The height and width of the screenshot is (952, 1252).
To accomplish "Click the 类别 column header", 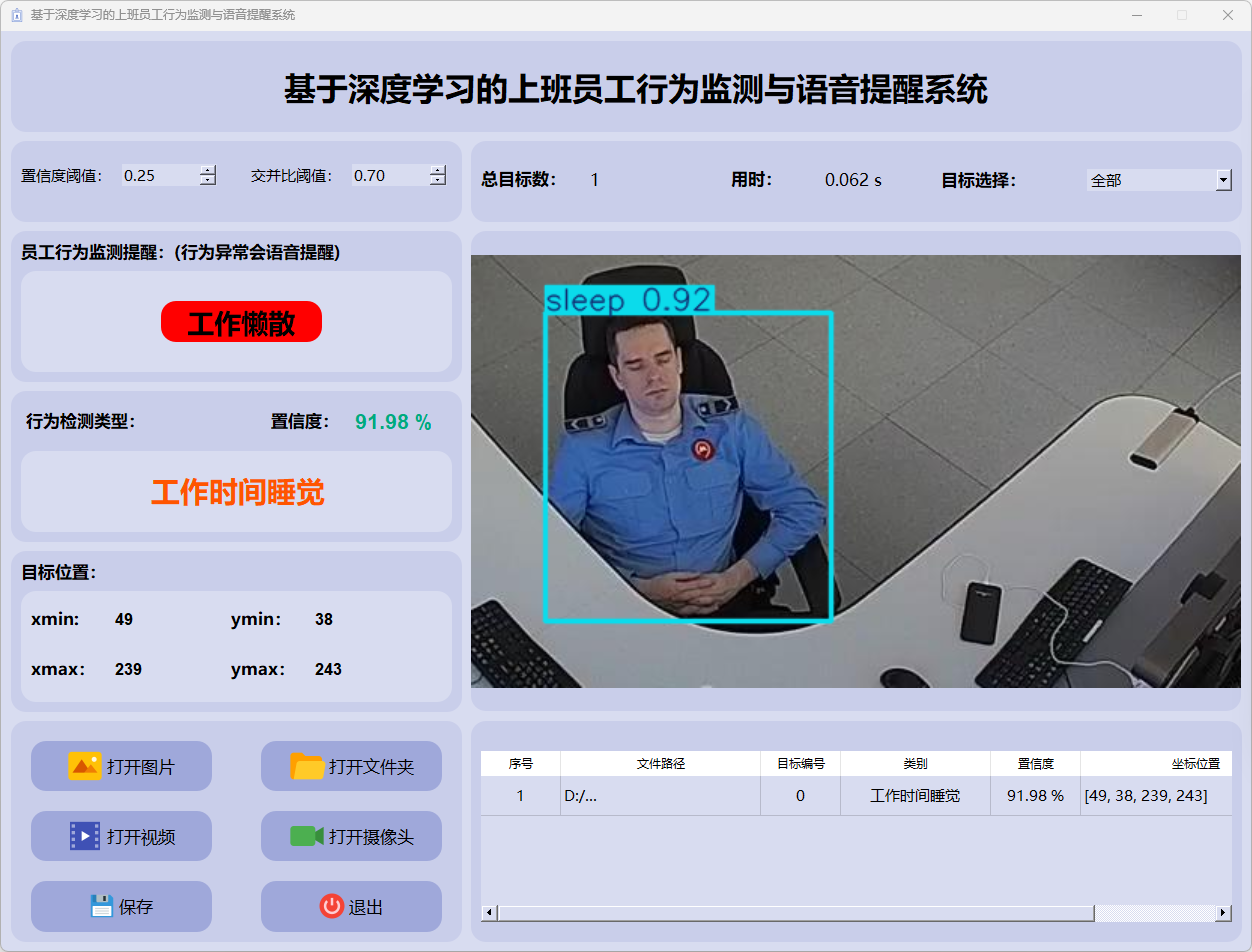I will [x=915, y=763].
